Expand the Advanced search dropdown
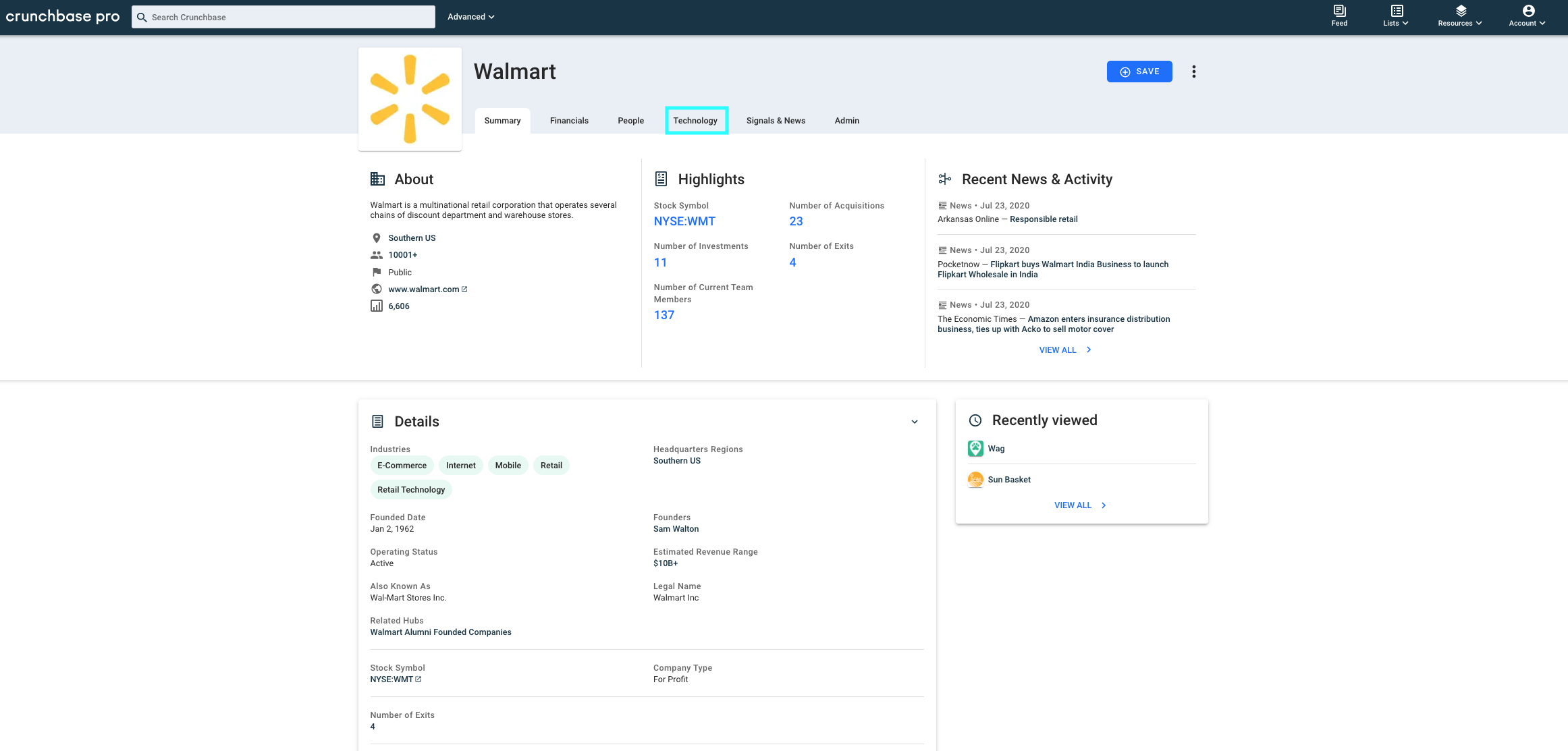 click(470, 17)
